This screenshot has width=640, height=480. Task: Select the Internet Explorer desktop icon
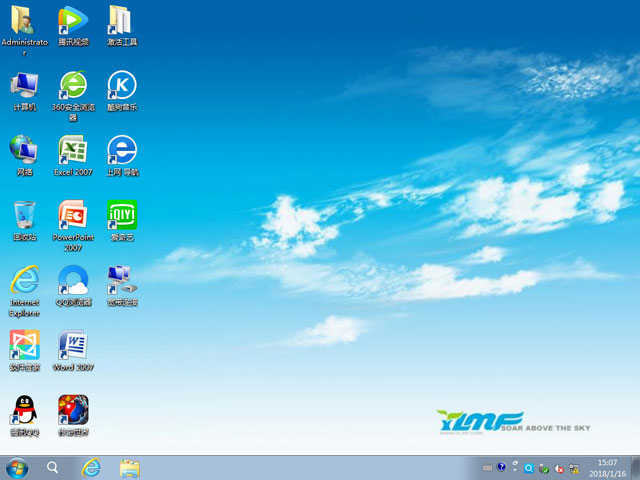click(24, 281)
